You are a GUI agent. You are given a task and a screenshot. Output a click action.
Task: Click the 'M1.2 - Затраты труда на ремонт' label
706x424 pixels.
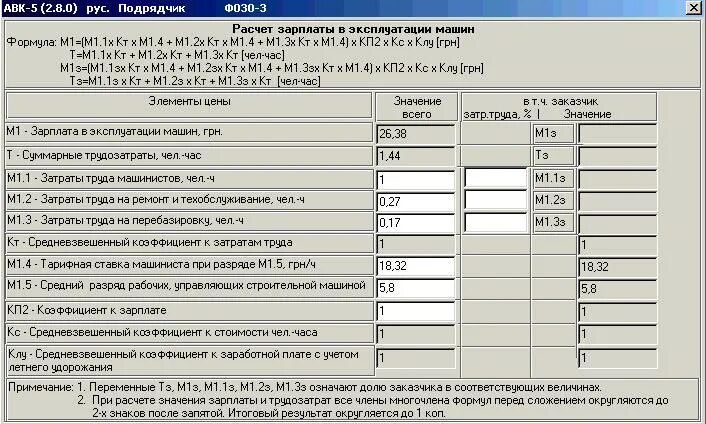pos(190,200)
